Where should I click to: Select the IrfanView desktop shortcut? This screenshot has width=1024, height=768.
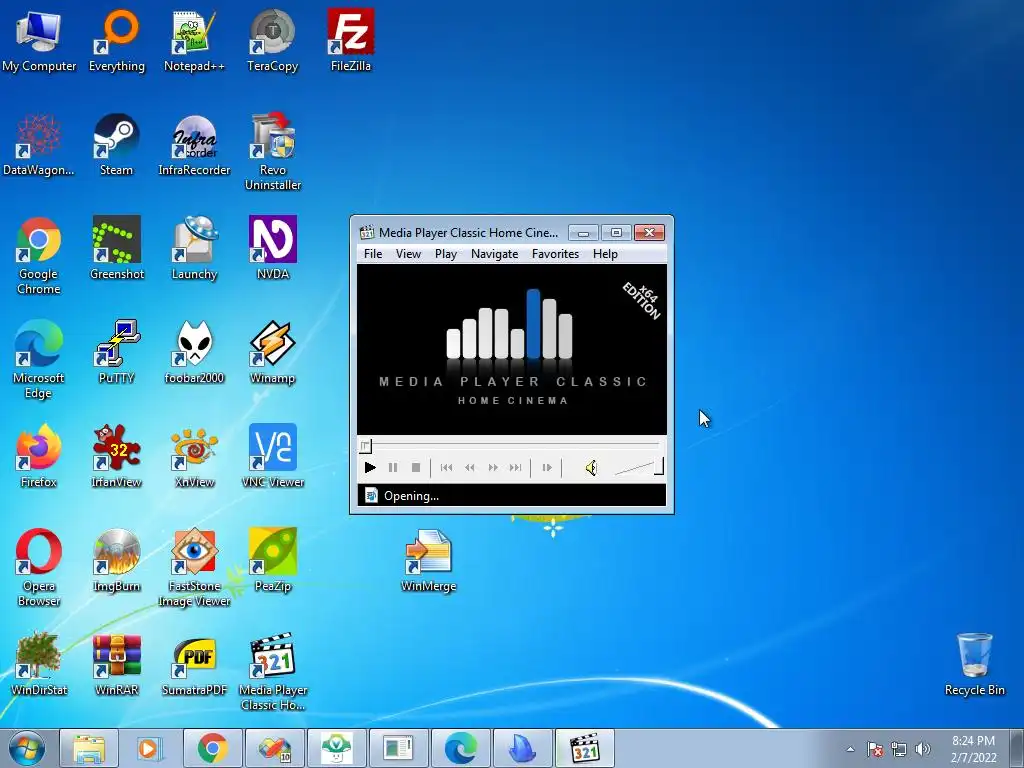116,456
